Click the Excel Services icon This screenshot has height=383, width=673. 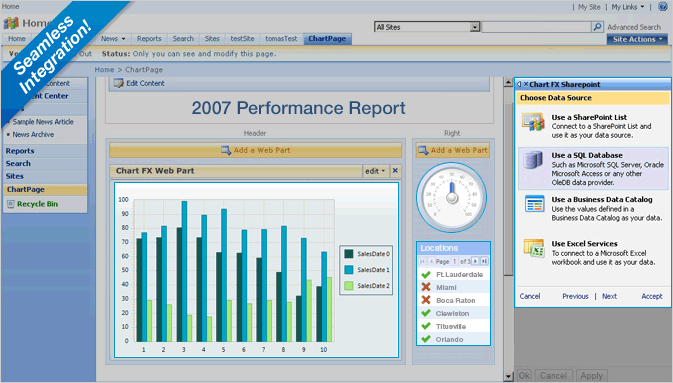tap(534, 248)
